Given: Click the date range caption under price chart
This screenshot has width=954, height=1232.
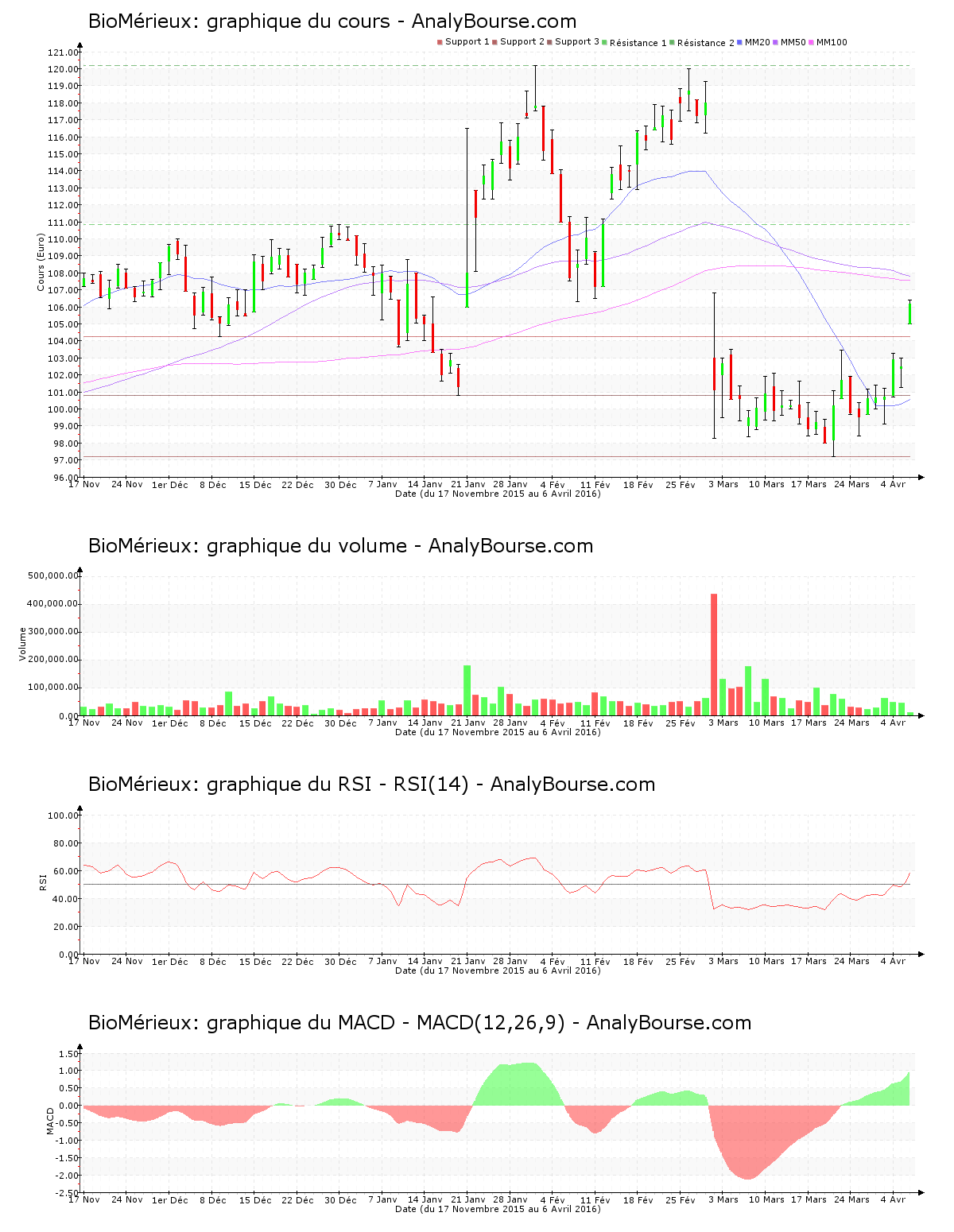Looking at the screenshot, I should (x=498, y=494).
